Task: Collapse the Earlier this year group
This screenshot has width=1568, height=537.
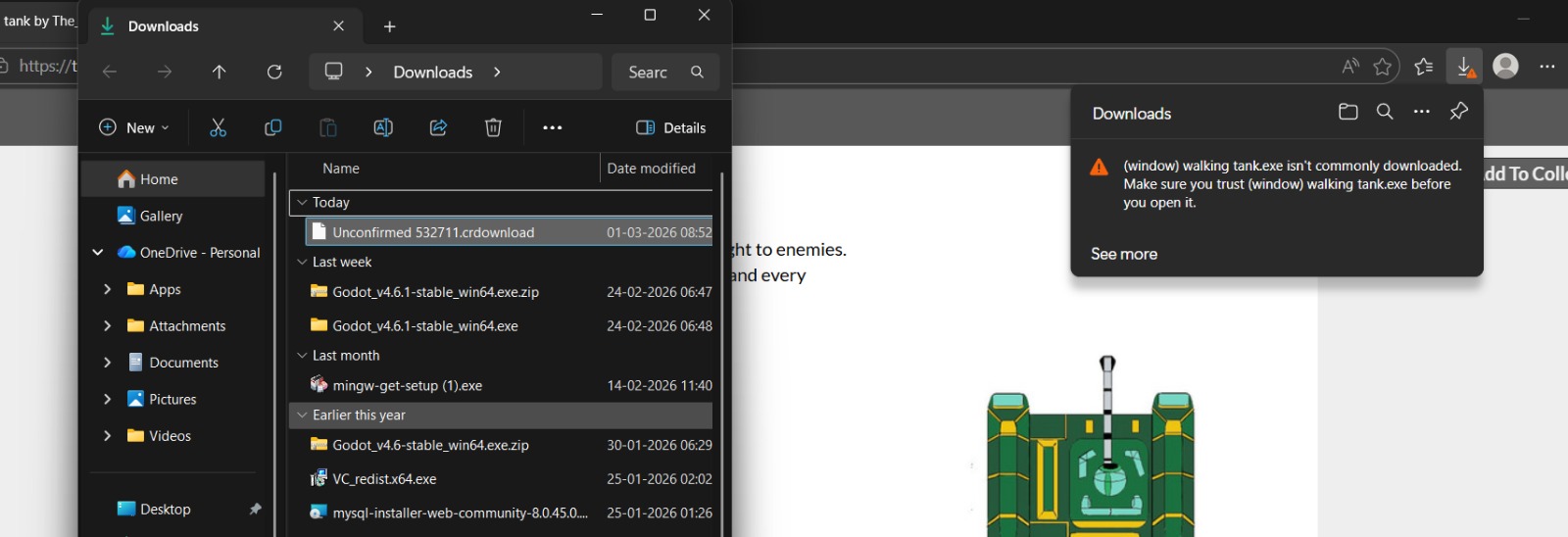Action: coord(302,415)
